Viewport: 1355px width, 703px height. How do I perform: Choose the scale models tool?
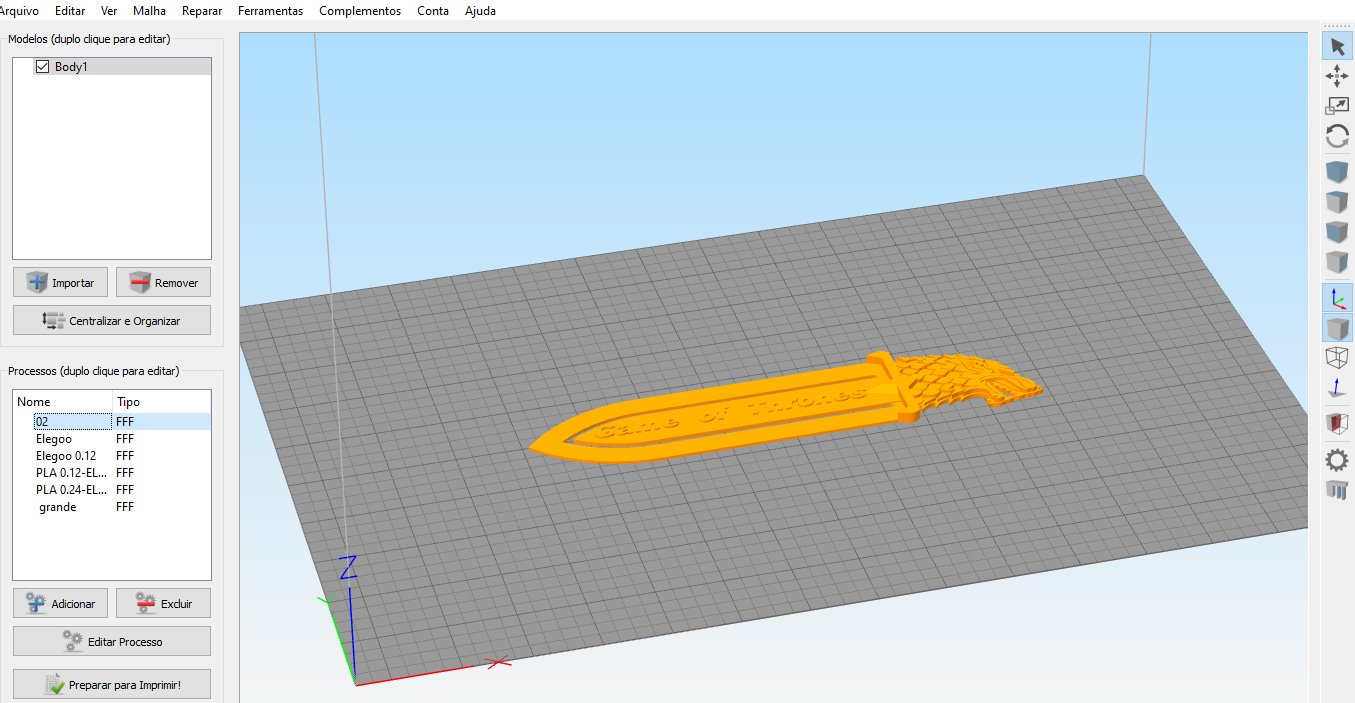(x=1337, y=106)
